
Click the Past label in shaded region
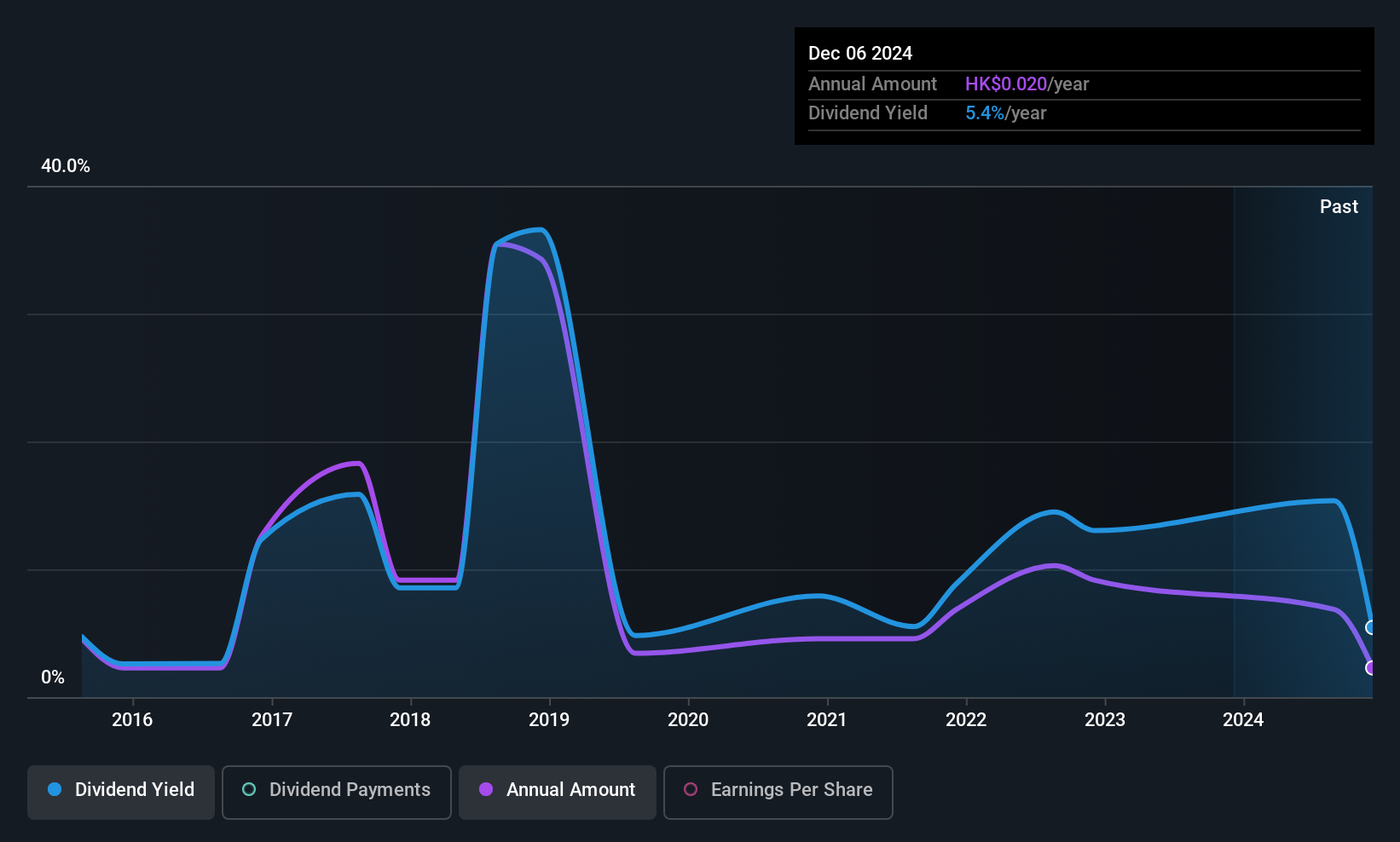(x=1339, y=206)
